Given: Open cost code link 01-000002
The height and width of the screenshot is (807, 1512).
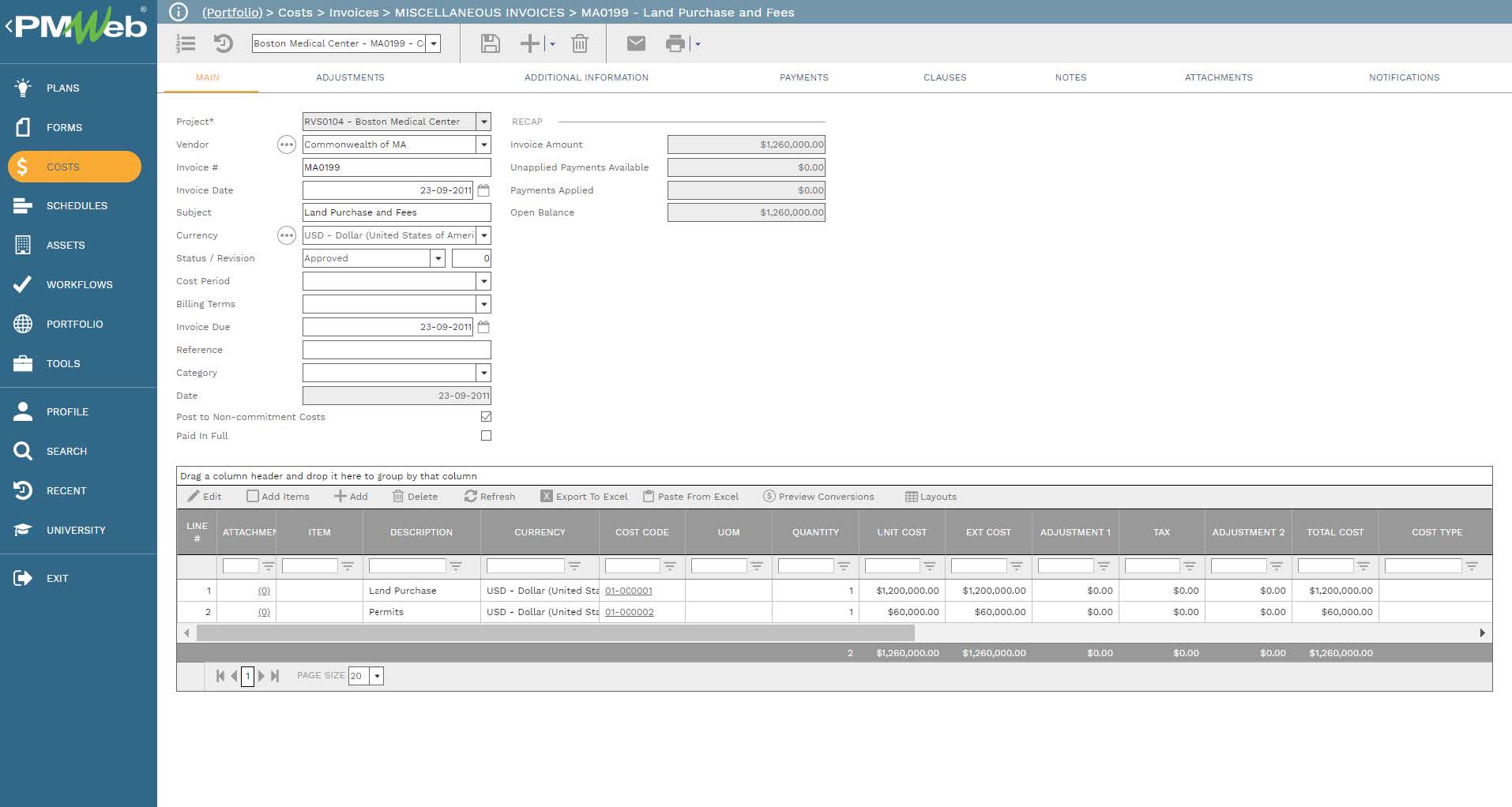Looking at the screenshot, I should point(630,612).
